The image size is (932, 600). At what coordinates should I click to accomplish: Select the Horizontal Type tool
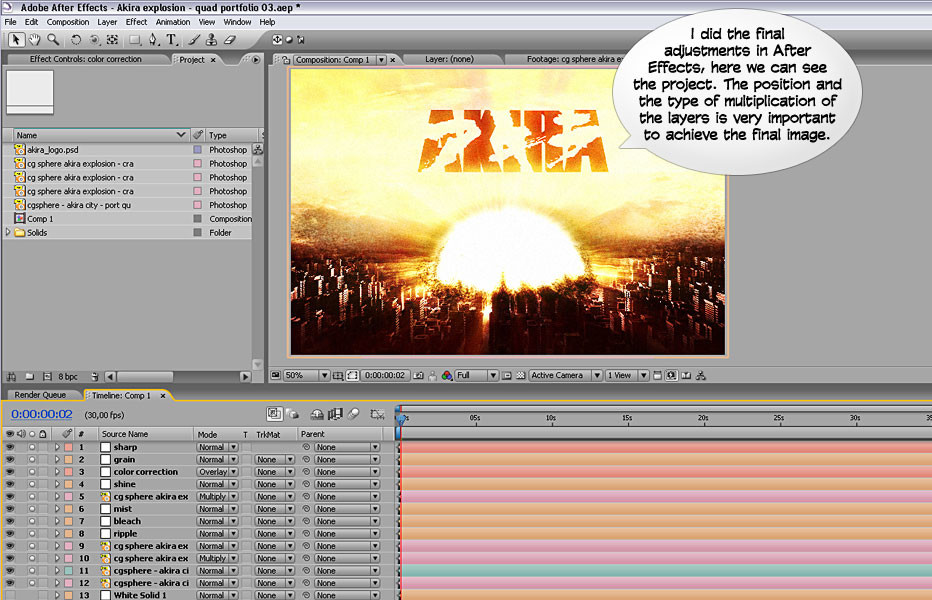(172, 40)
